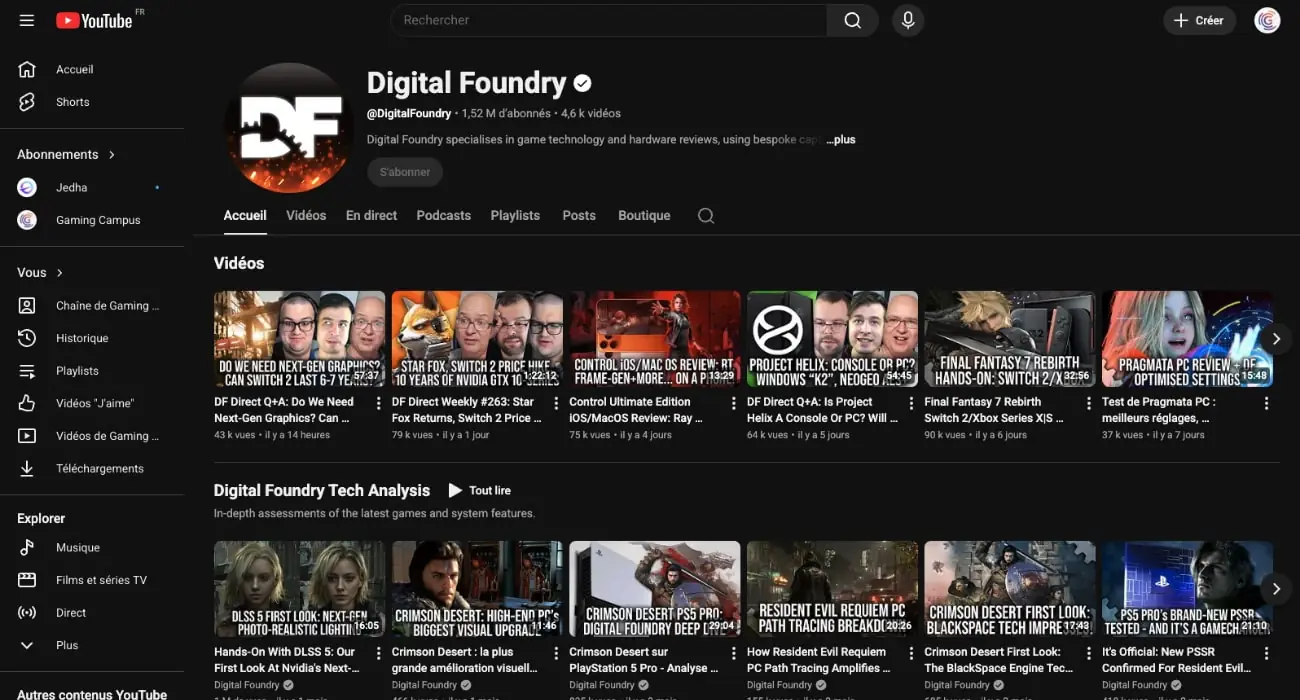Viewport: 1300px width, 700px height.
Task: Go to Accueil in sidebar
Action: point(92,69)
